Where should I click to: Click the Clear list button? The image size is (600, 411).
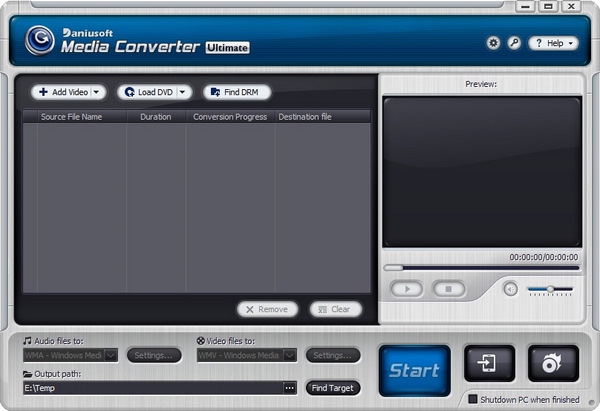click(x=336, y=309)
